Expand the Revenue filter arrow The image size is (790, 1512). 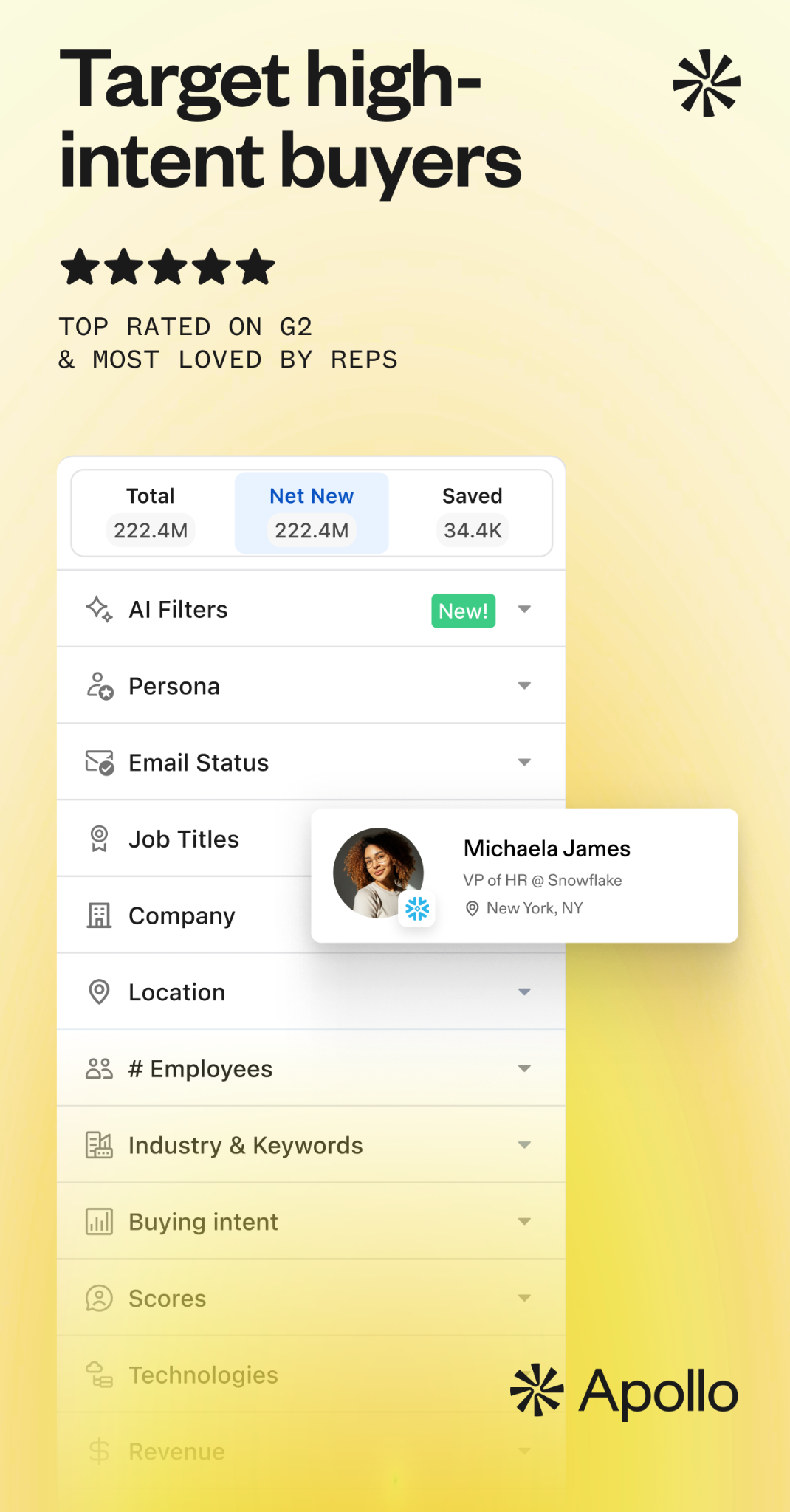[524, 1451]
